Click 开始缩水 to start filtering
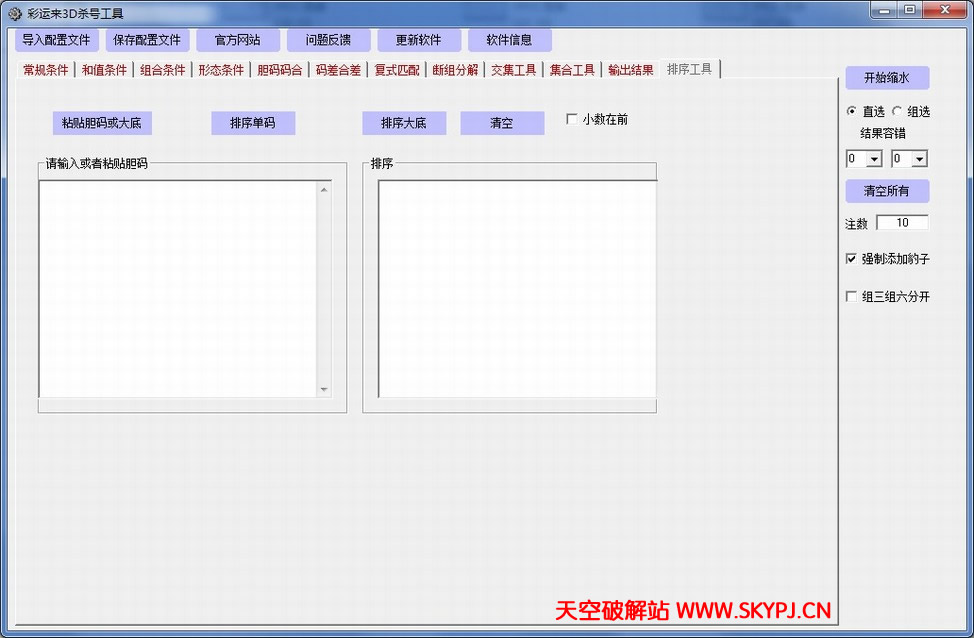Image resolution: width=974 pixels, height=638 pixels. [887, 78]
